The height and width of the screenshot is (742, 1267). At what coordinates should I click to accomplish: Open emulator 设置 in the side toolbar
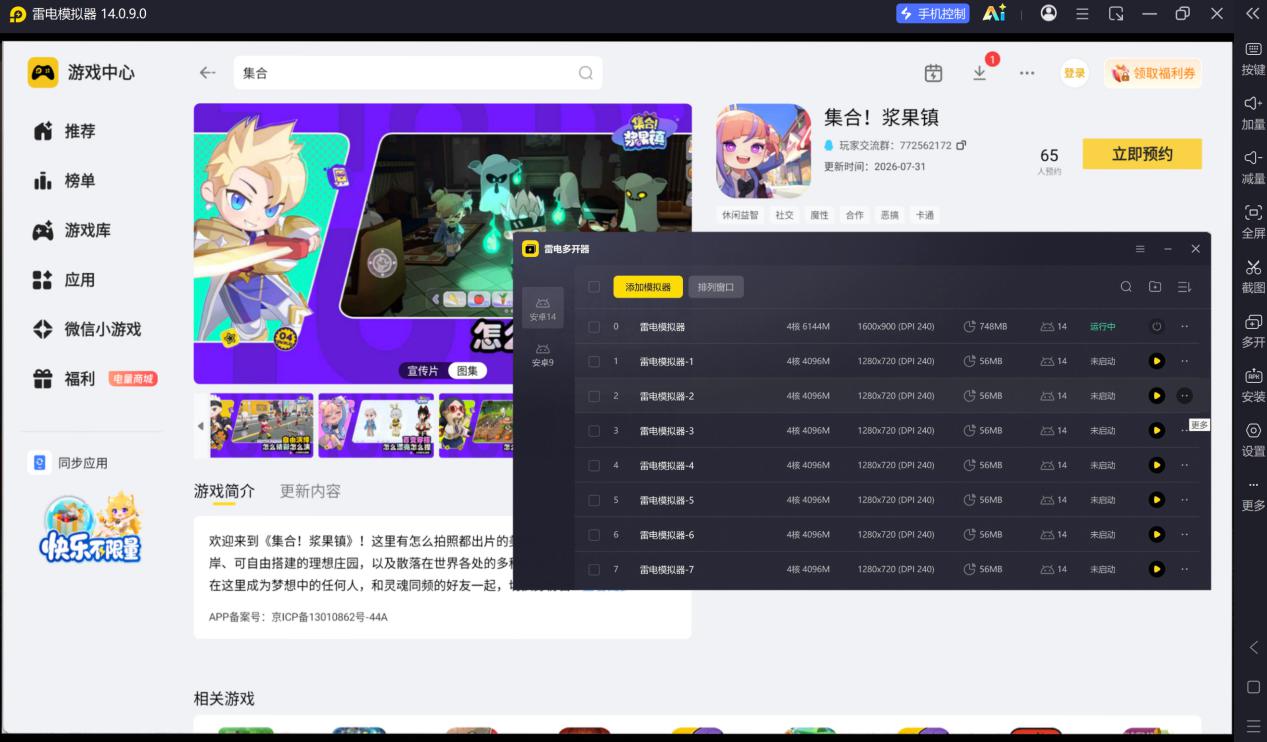[x=1253, y=439]
